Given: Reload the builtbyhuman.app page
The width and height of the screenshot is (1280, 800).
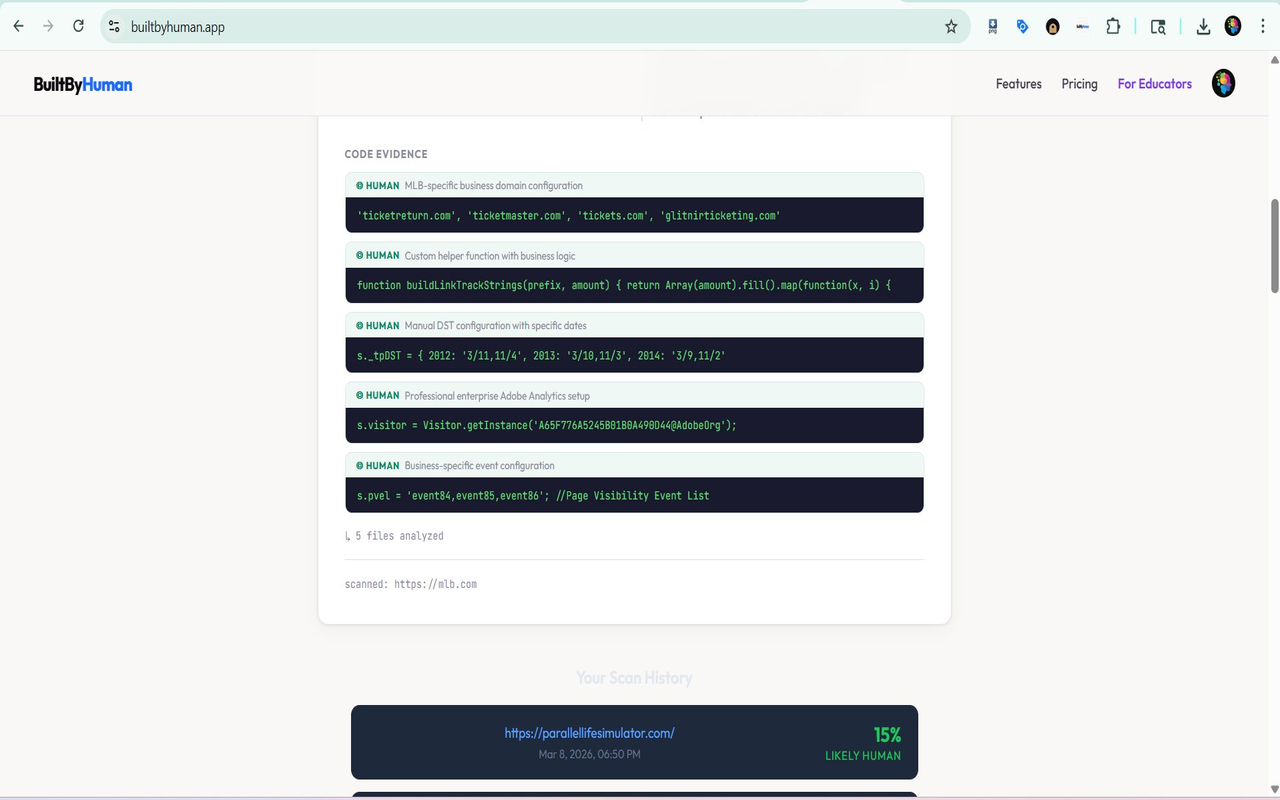Looking at the screenshot, I should click(x=78, y=26).
